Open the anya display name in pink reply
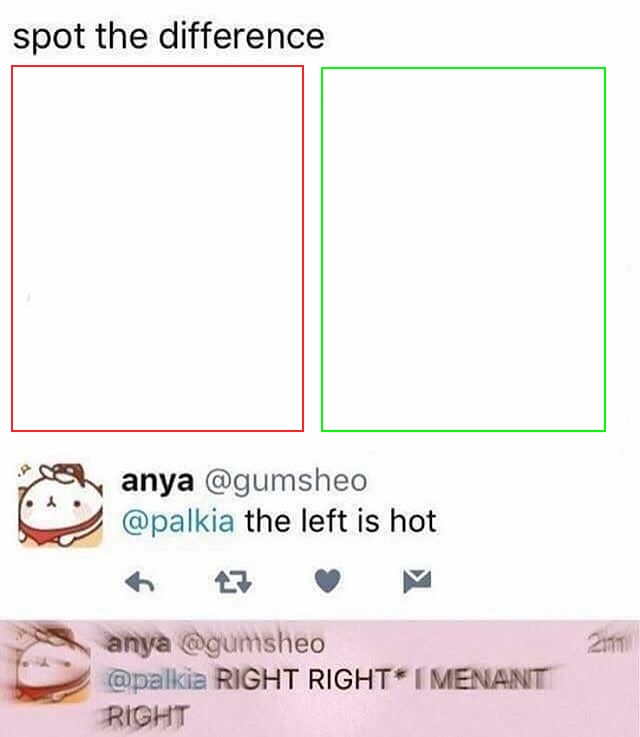640x737 pixels. (x=138, y=643)
